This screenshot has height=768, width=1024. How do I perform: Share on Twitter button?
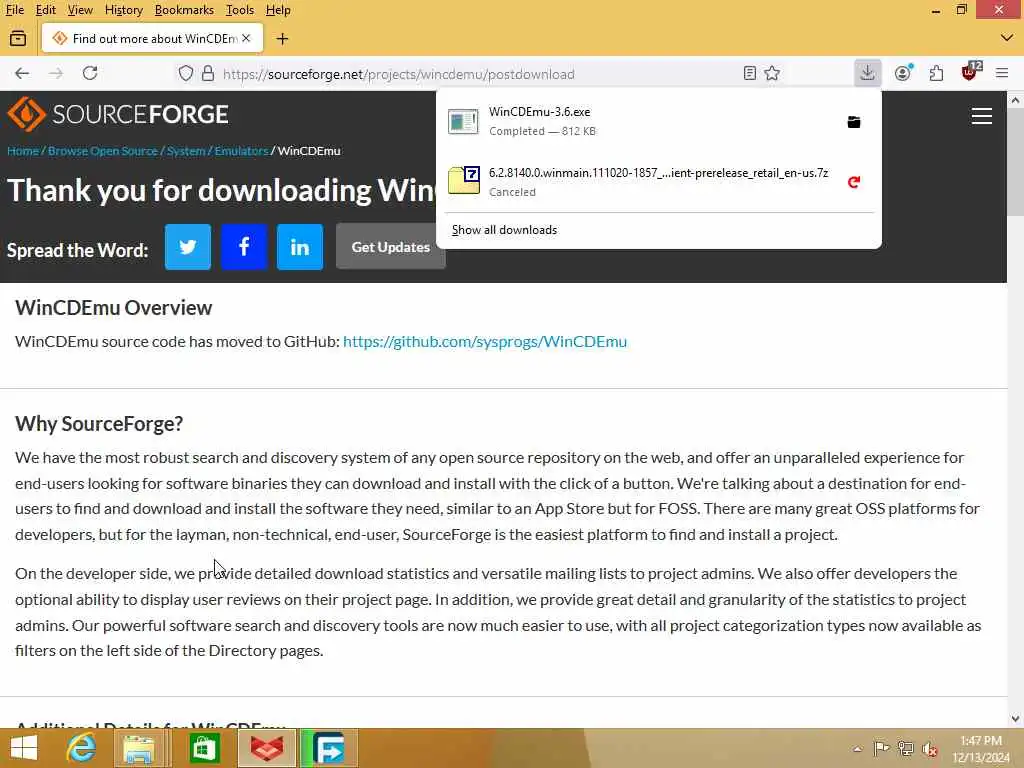click(x=188, y=247)
